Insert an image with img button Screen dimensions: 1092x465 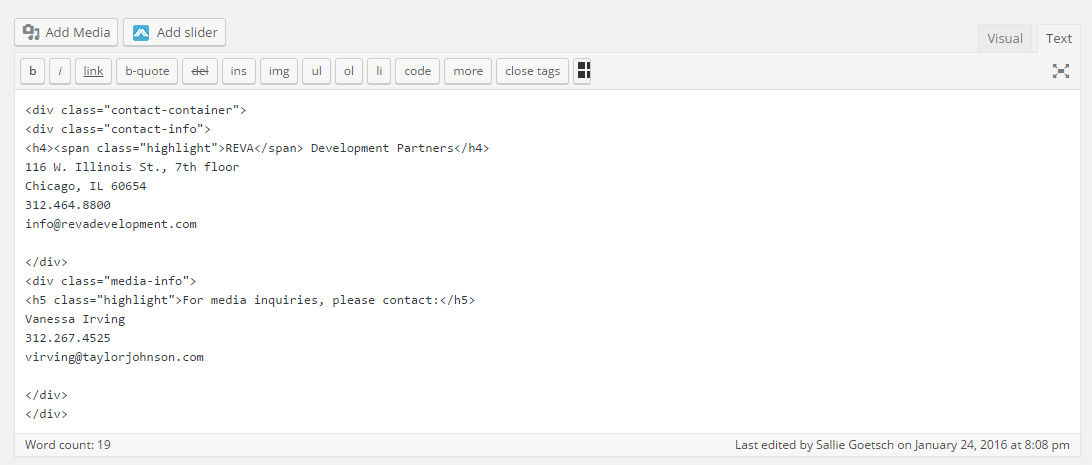pyautogui.click(x=279, y=71)
